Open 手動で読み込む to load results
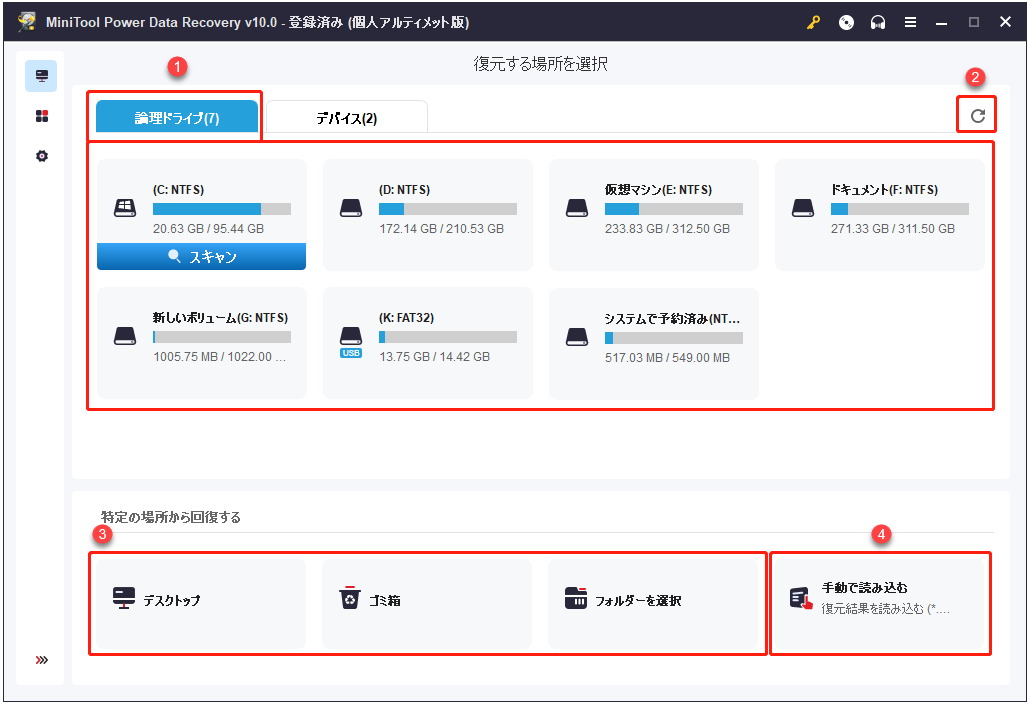Image resolution: width=1031 pixels, height=707 pixels. 880,603
